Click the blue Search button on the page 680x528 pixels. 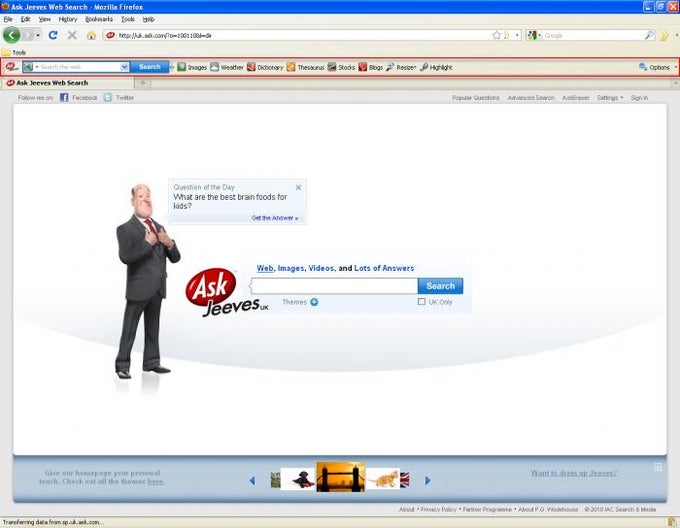pyautogui.click(x=440, y=286)
